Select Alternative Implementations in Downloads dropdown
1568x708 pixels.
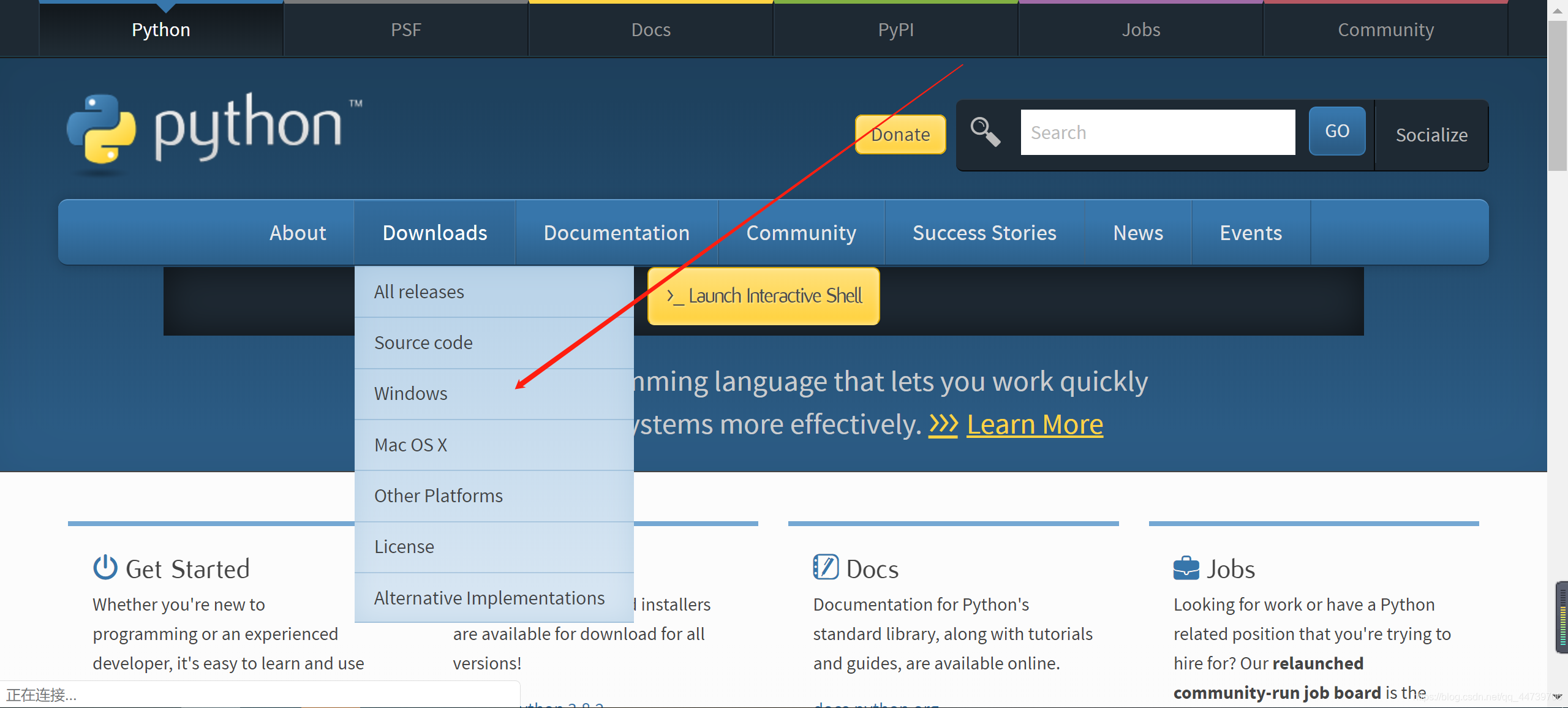click(494, 598)
